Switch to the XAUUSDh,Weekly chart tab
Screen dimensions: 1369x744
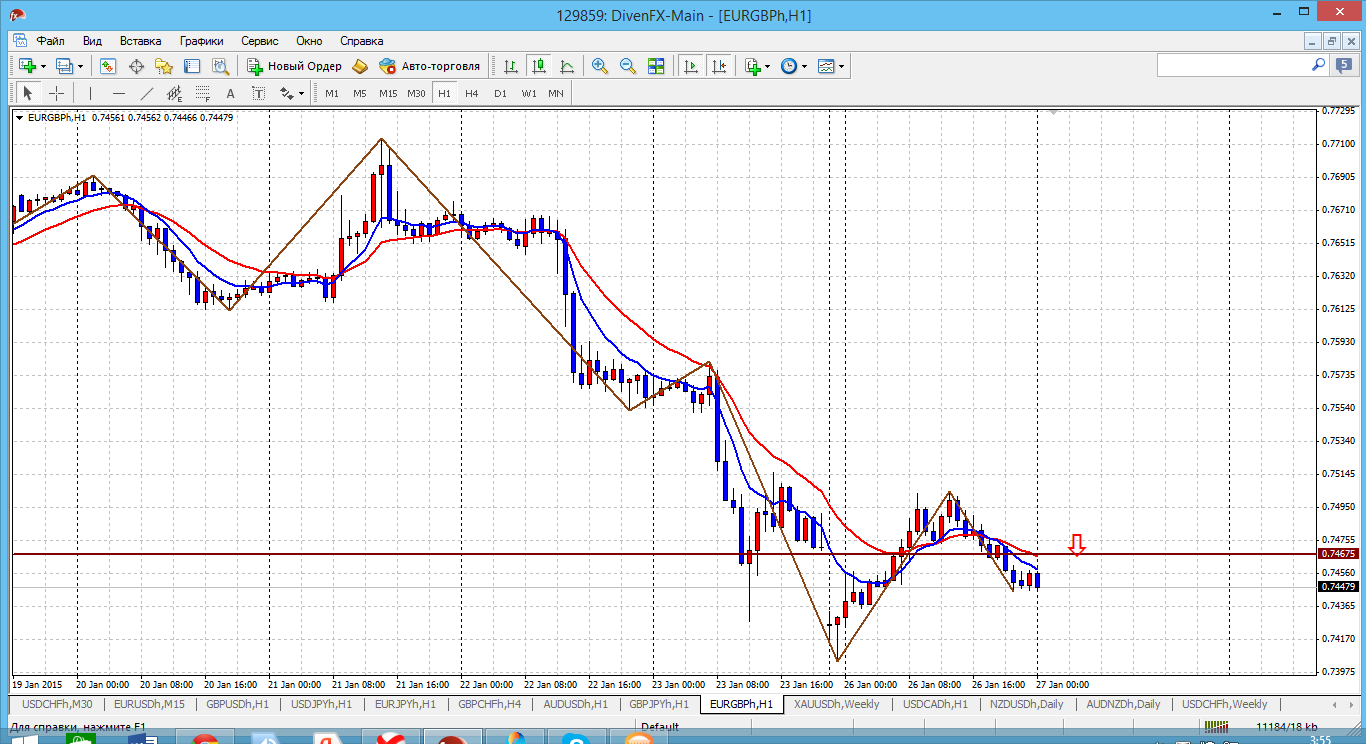click(836, 704)
